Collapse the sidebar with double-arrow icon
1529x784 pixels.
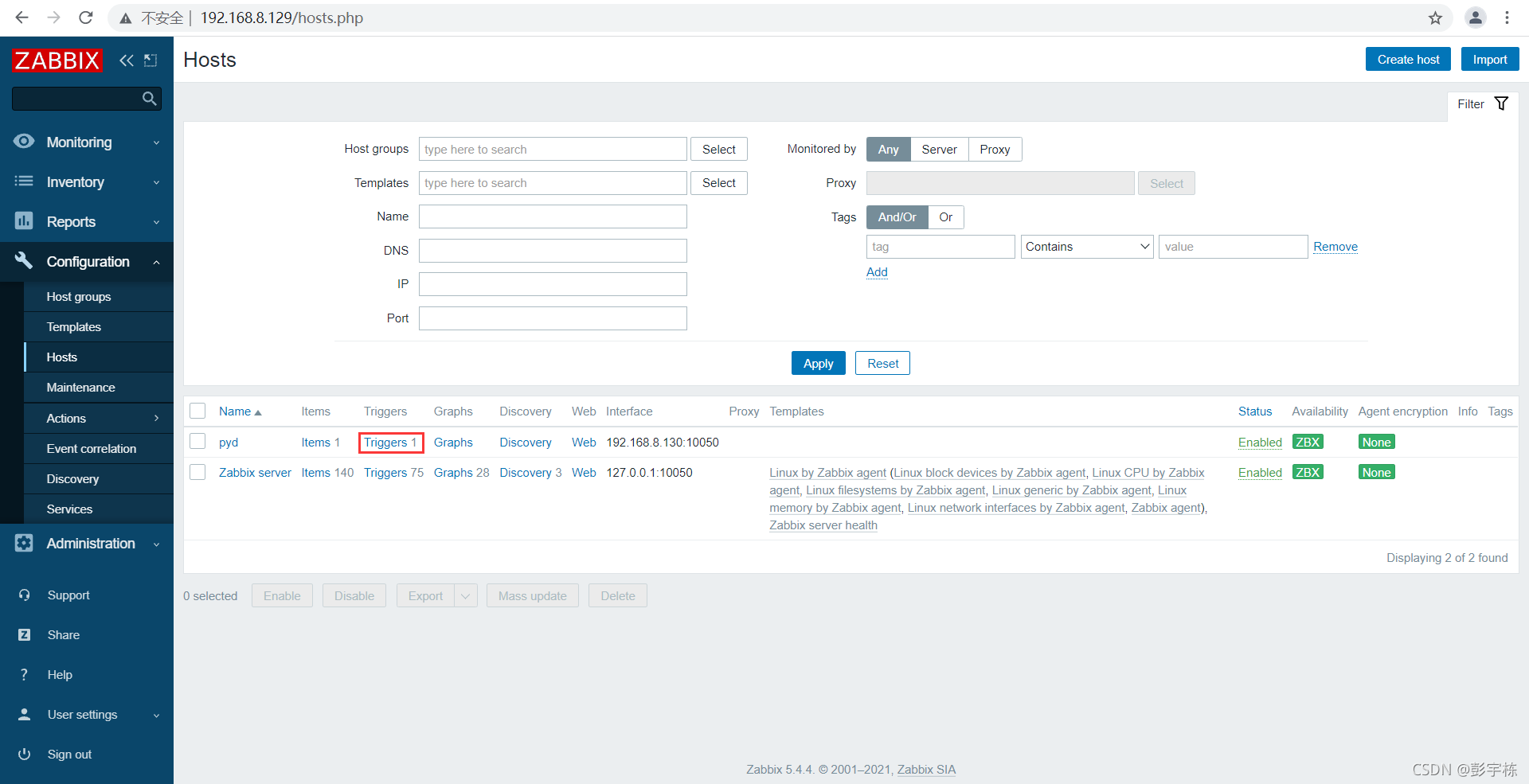pyautogui.click(x=127, y=60)
